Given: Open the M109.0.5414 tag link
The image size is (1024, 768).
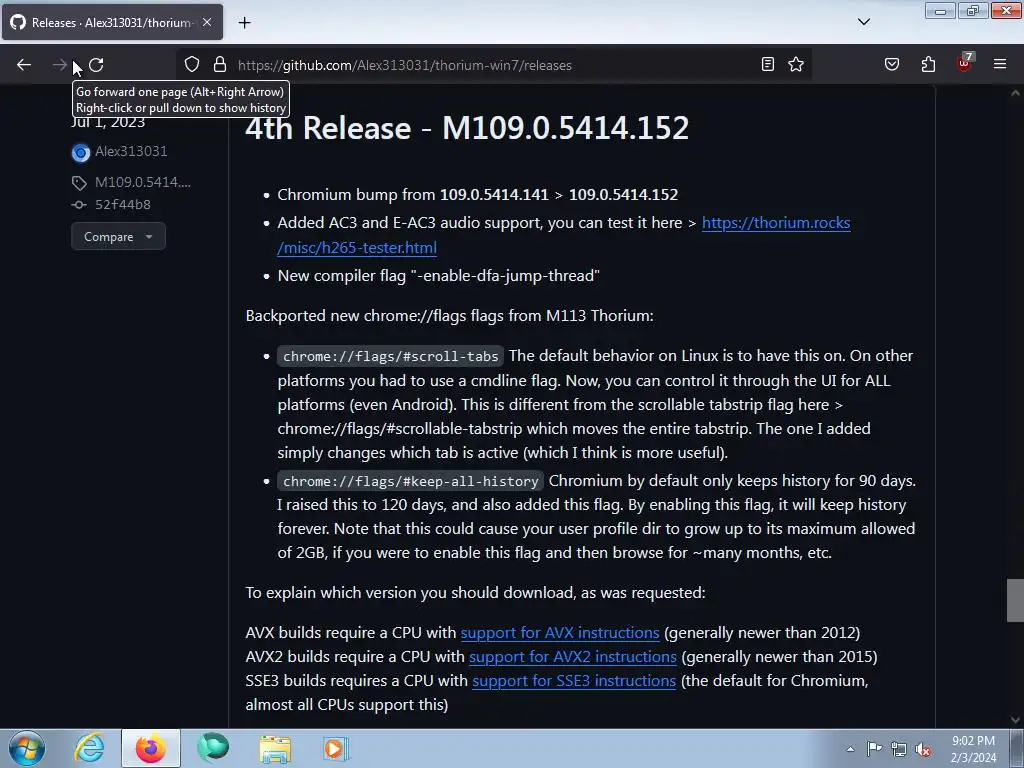Looking at the screenshot, I should (142, 182).
